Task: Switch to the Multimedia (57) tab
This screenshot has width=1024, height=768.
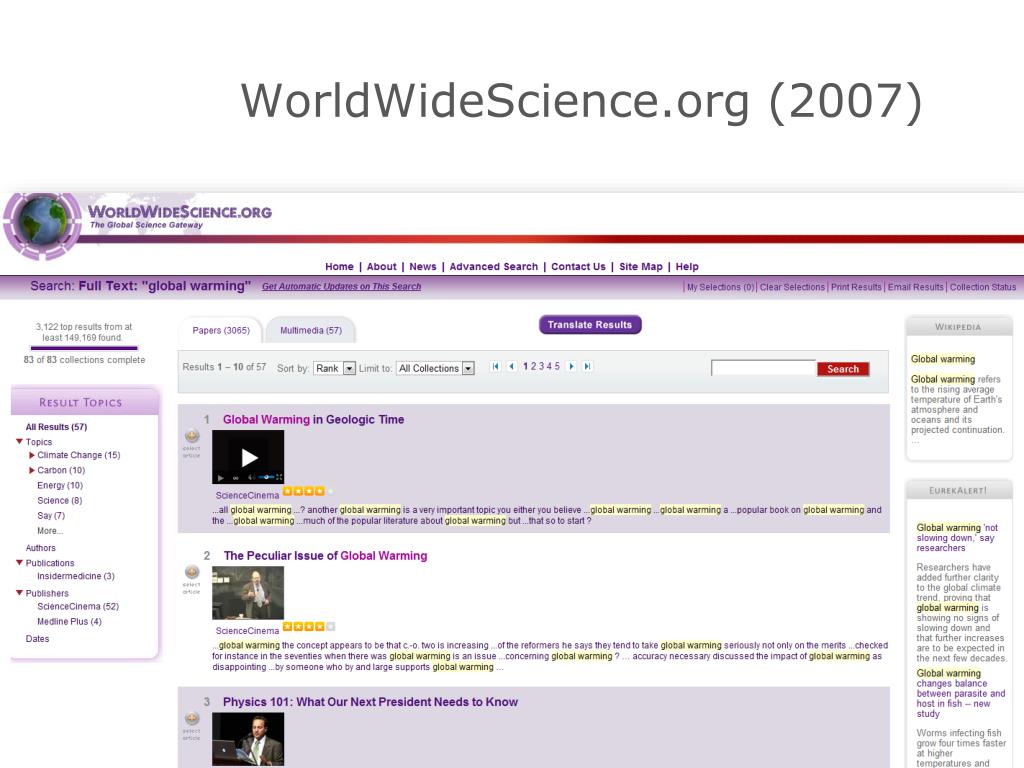Action: tap(311, 330)
